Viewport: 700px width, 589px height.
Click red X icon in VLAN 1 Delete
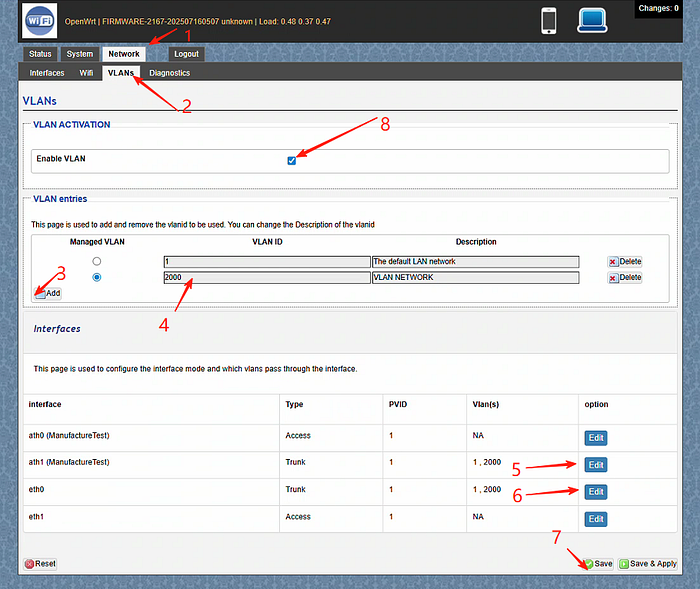[x=613, y=262]
